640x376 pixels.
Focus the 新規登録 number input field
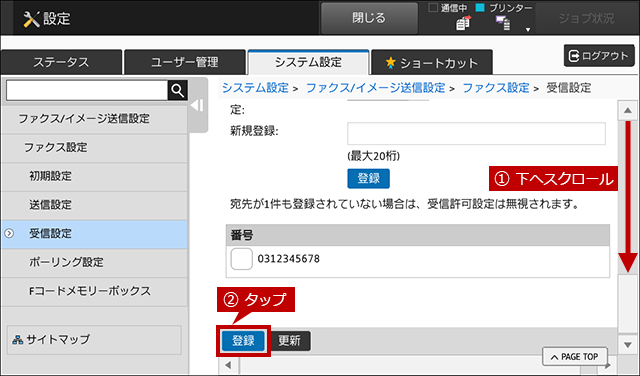[x=476, y=133]
